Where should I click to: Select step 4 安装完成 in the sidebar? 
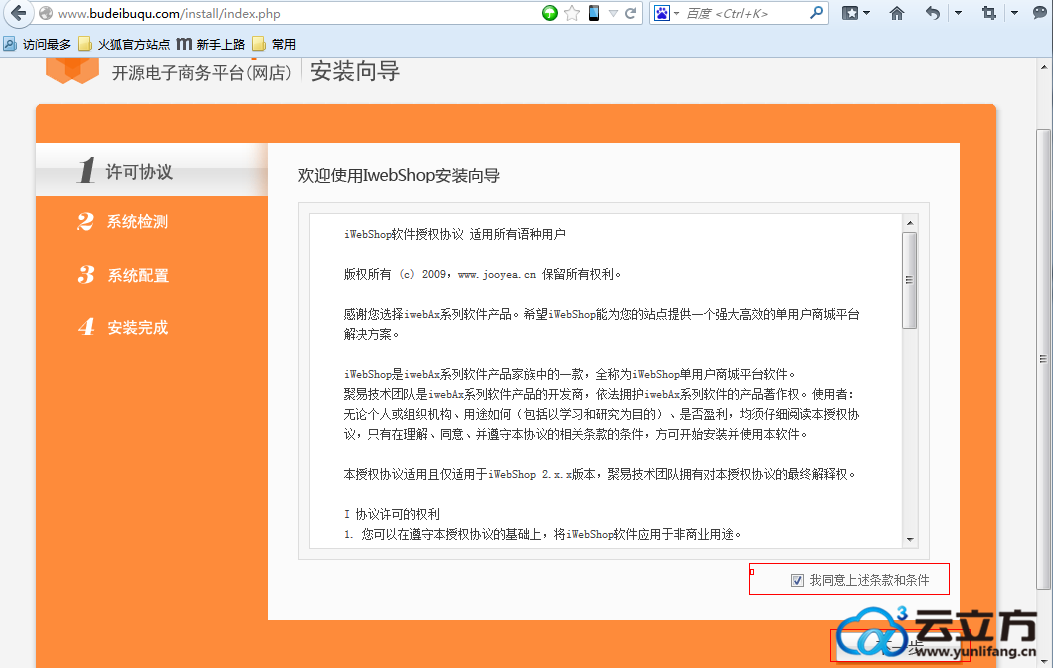pos(124,327)
